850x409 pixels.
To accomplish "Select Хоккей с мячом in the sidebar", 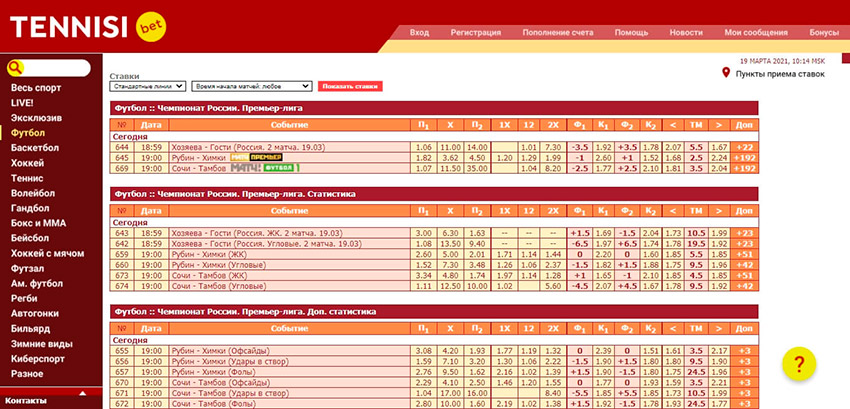I will pos(47,253).
